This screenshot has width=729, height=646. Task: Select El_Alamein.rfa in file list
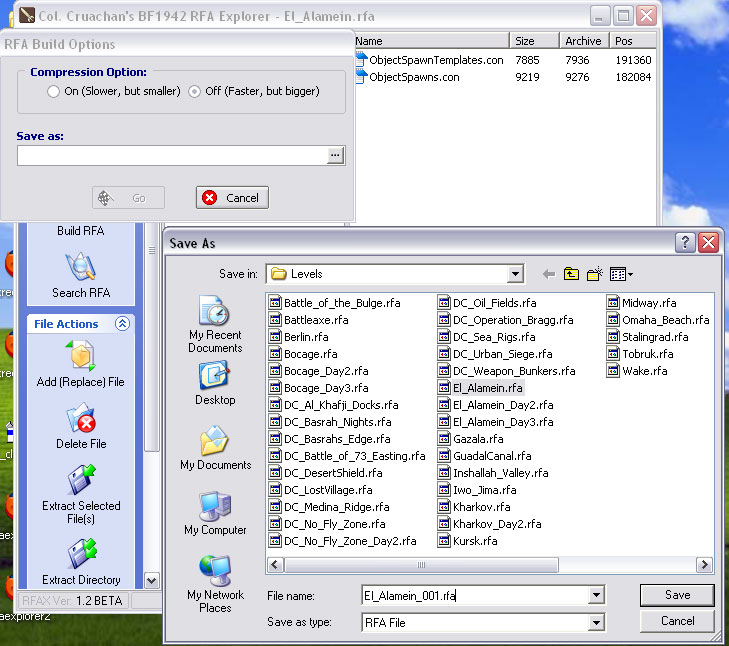[x=481, y=388]
